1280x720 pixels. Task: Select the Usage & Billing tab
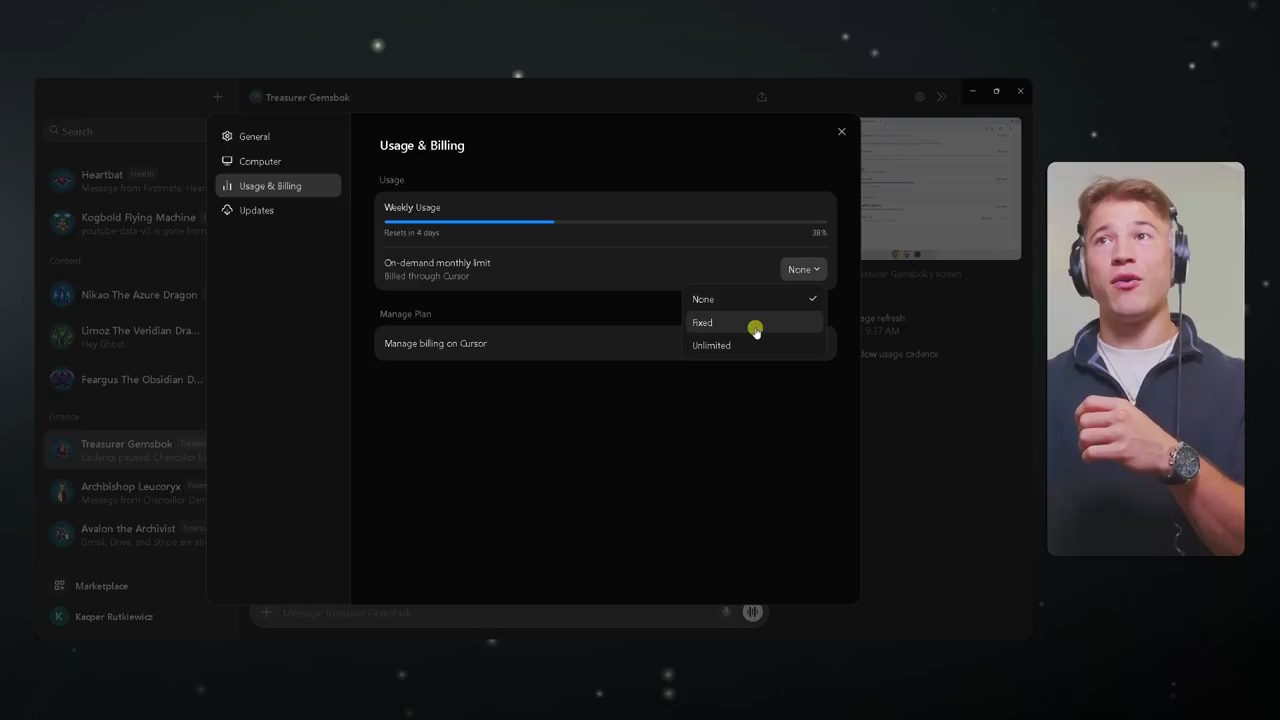coord(278,185)
